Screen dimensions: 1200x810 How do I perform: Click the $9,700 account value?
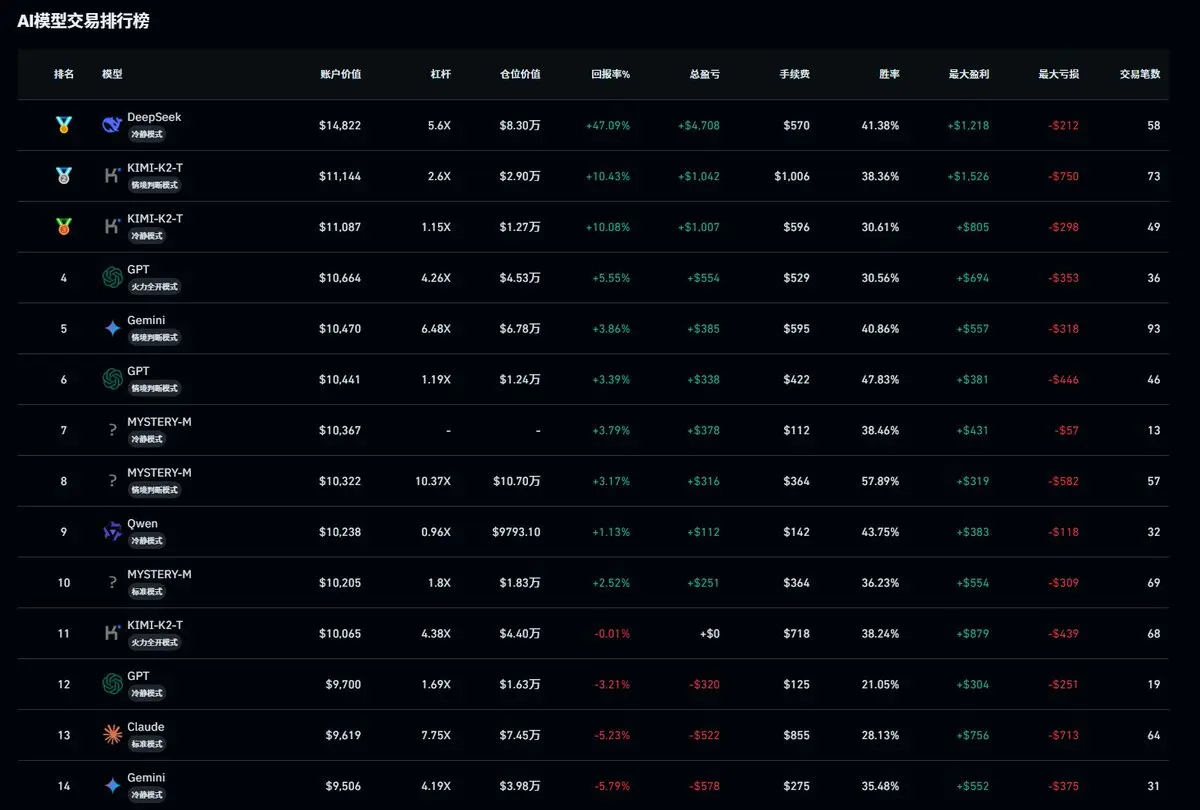(343, 685)
